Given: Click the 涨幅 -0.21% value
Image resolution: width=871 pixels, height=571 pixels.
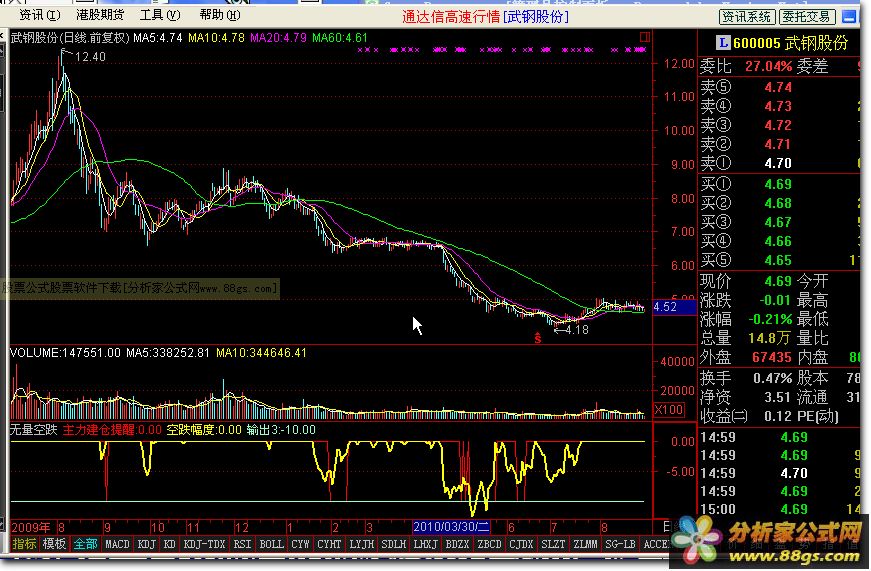Looking at the screenshot, I should tap(770, 319).
